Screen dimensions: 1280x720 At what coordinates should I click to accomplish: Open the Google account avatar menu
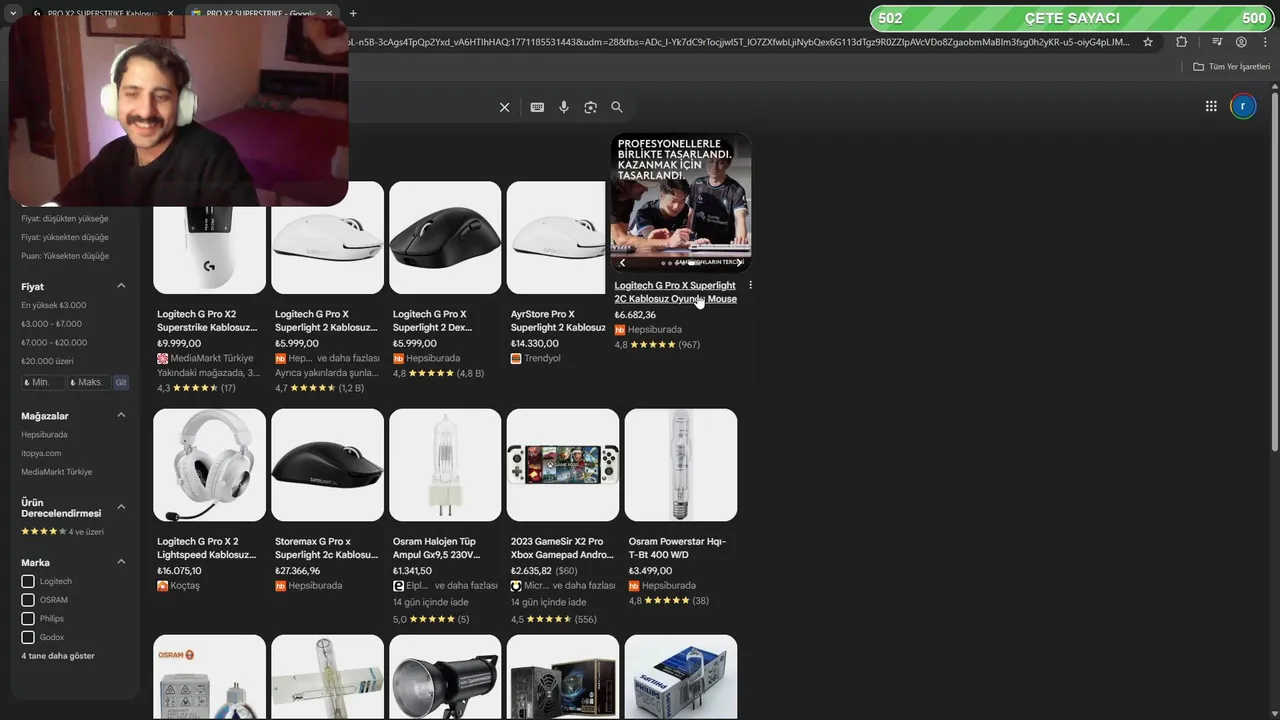[1243, 106]
